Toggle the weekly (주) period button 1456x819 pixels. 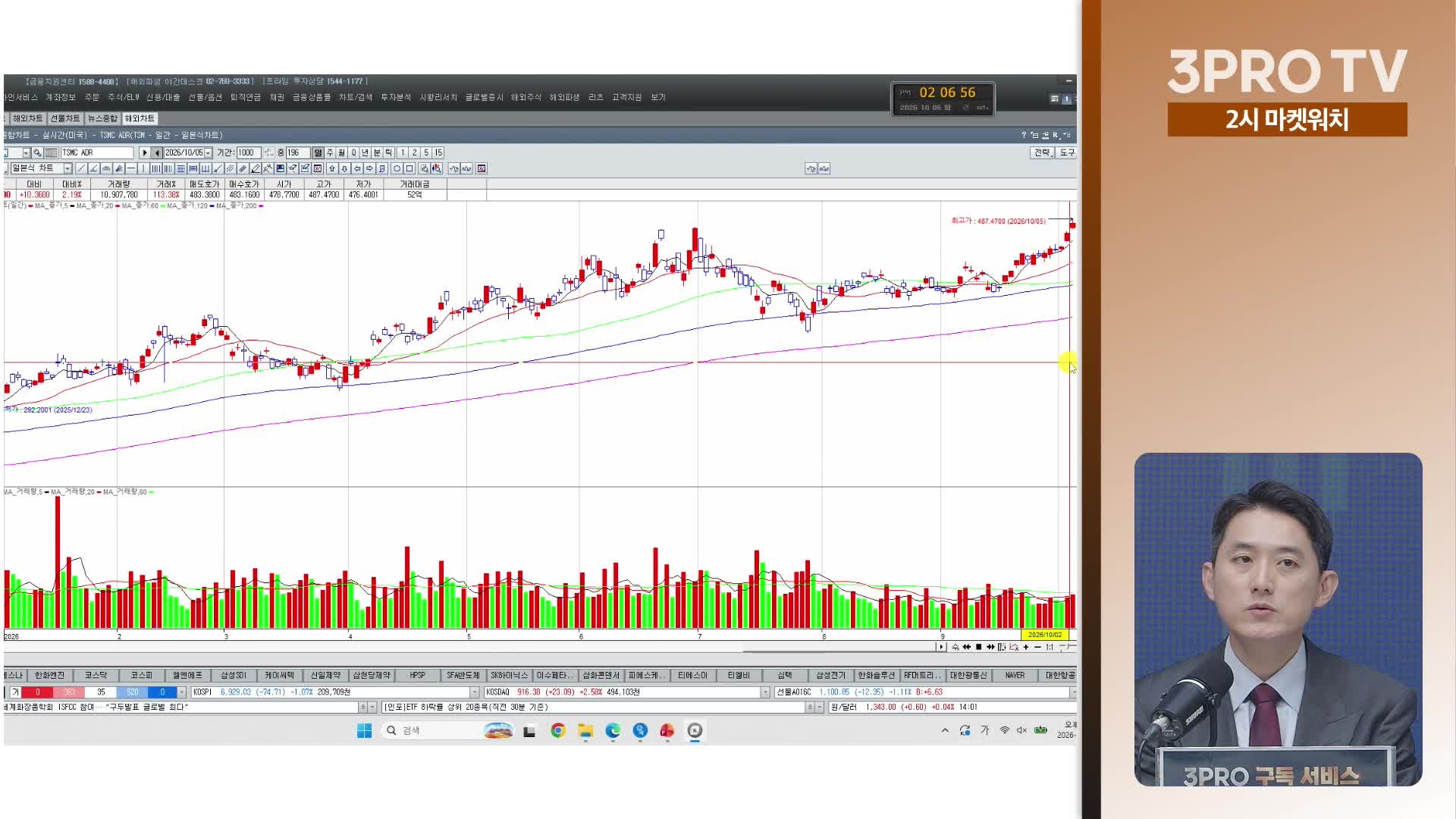tap(330, 152)
